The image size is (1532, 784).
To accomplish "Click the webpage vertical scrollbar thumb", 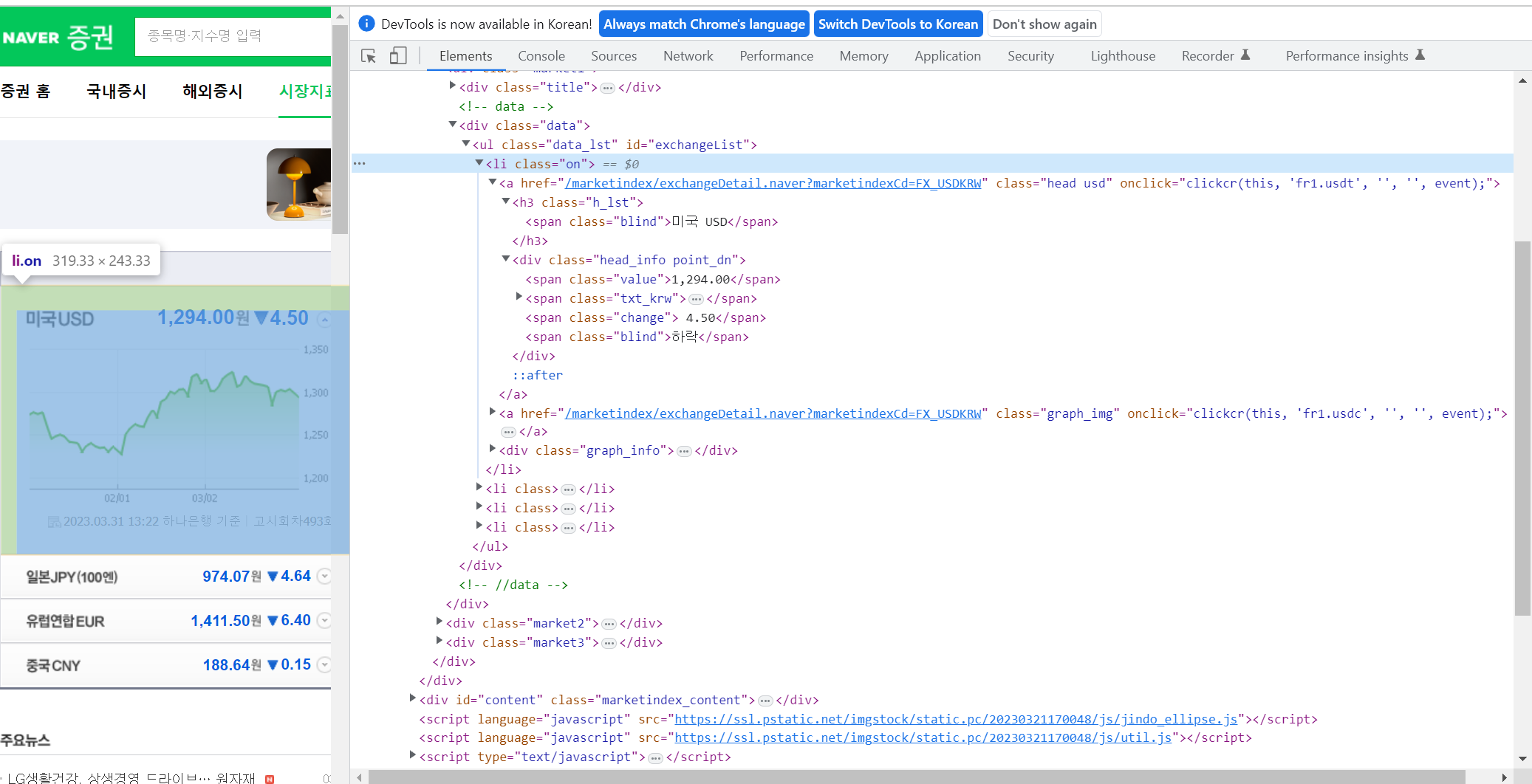I will [x=340, y=129].
